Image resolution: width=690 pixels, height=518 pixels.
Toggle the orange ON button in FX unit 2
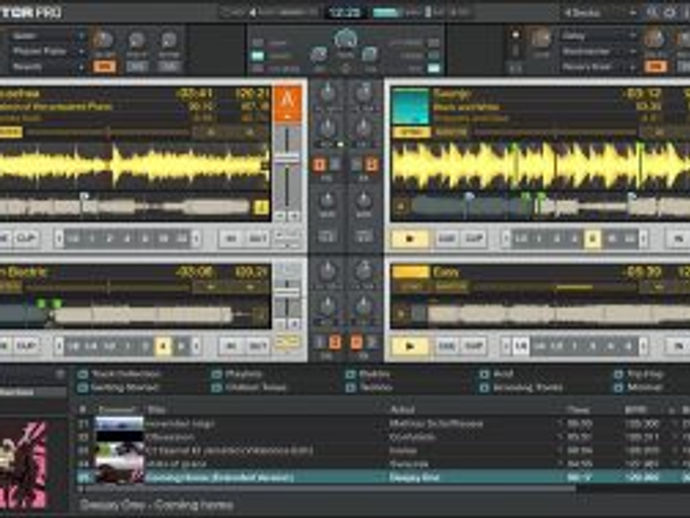click(x=656, y=66)
